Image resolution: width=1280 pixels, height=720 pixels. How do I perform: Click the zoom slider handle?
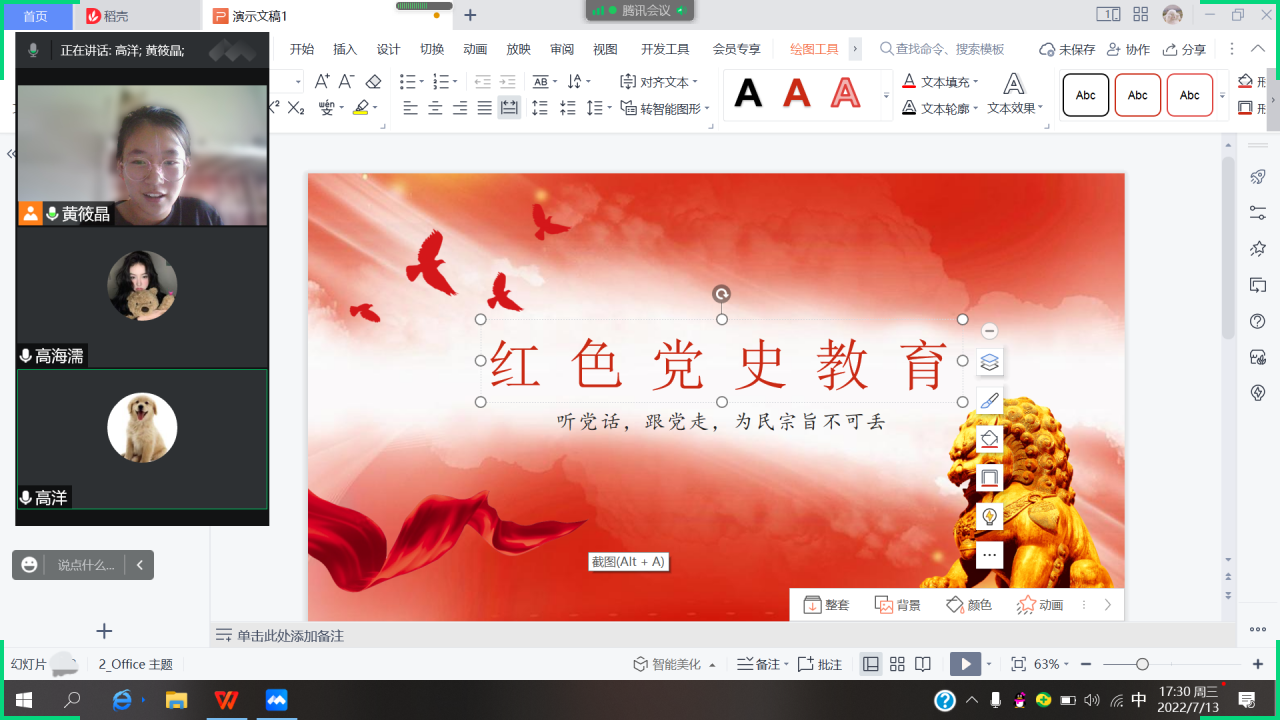point(1142,664)
